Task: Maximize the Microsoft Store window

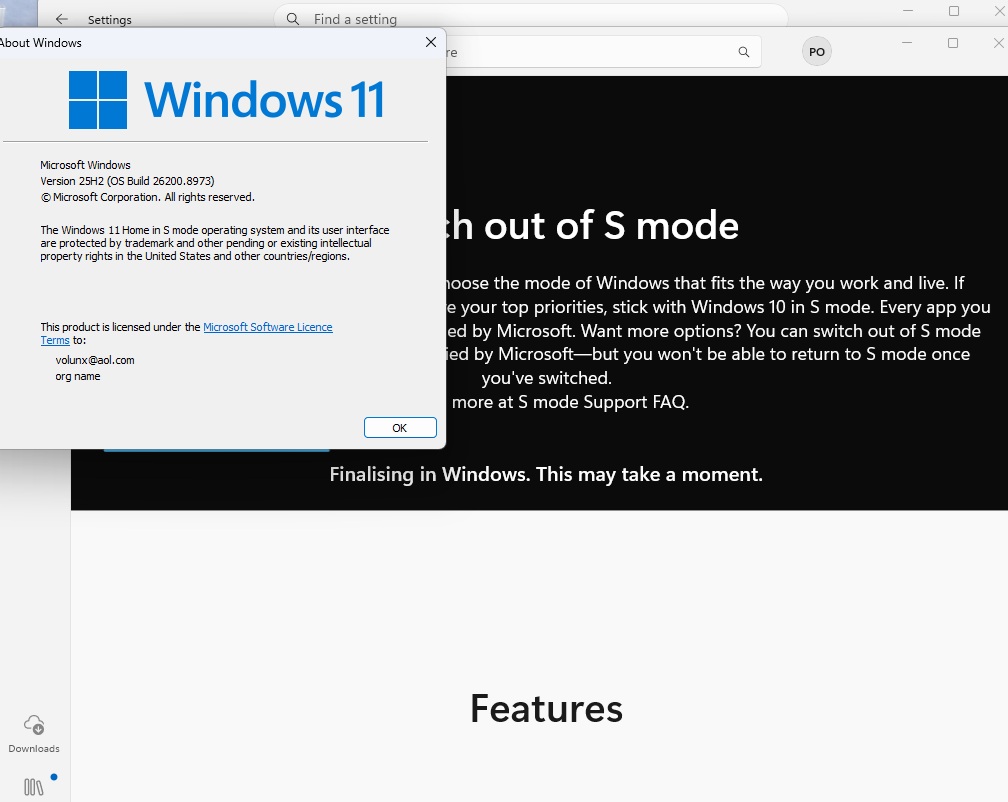Action: tap(953, 43)
